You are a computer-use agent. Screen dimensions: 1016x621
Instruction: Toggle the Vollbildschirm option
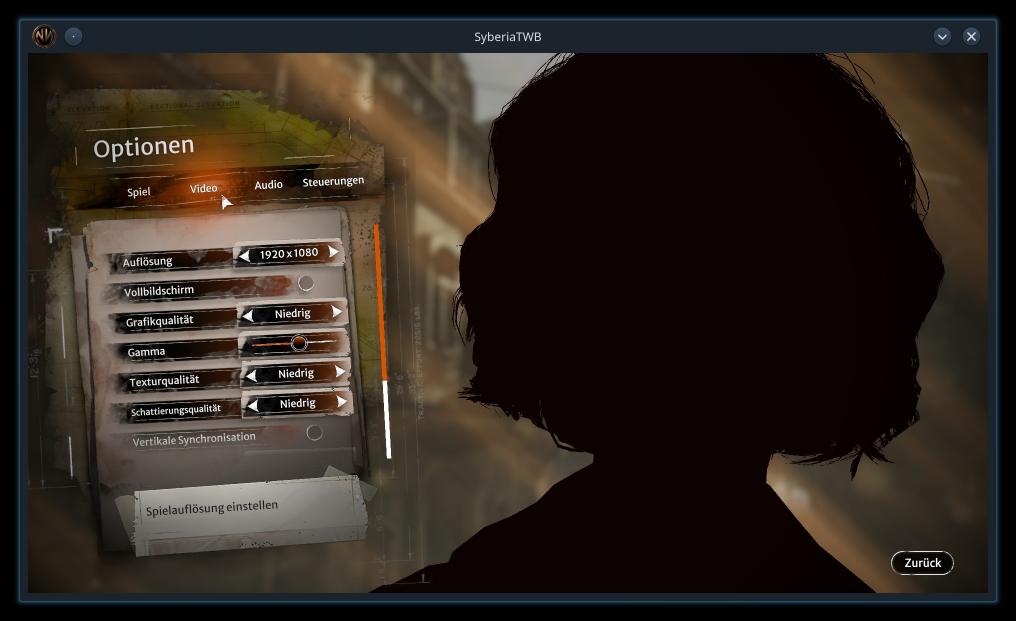click(306, 283)
